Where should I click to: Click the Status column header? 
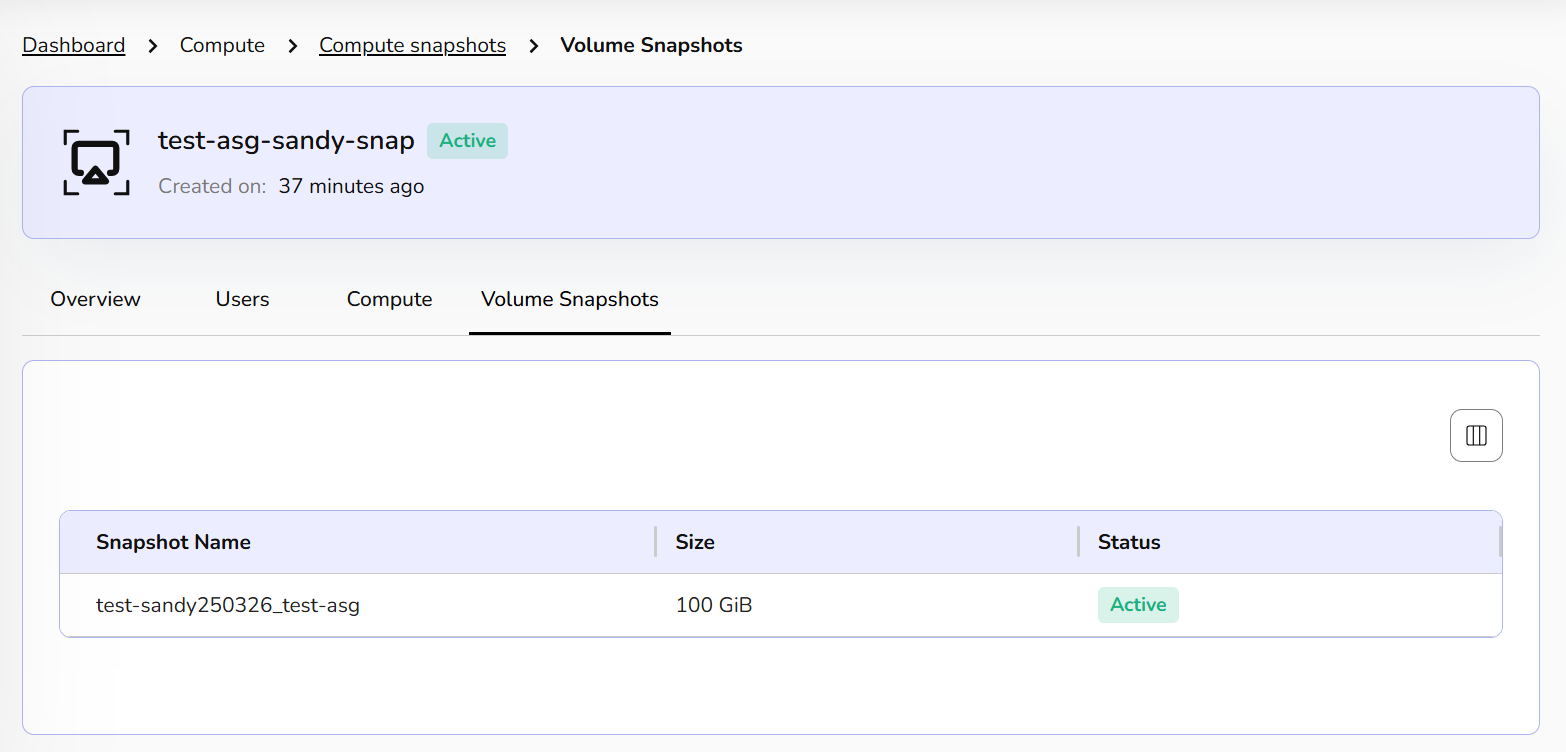[1129, 542]
